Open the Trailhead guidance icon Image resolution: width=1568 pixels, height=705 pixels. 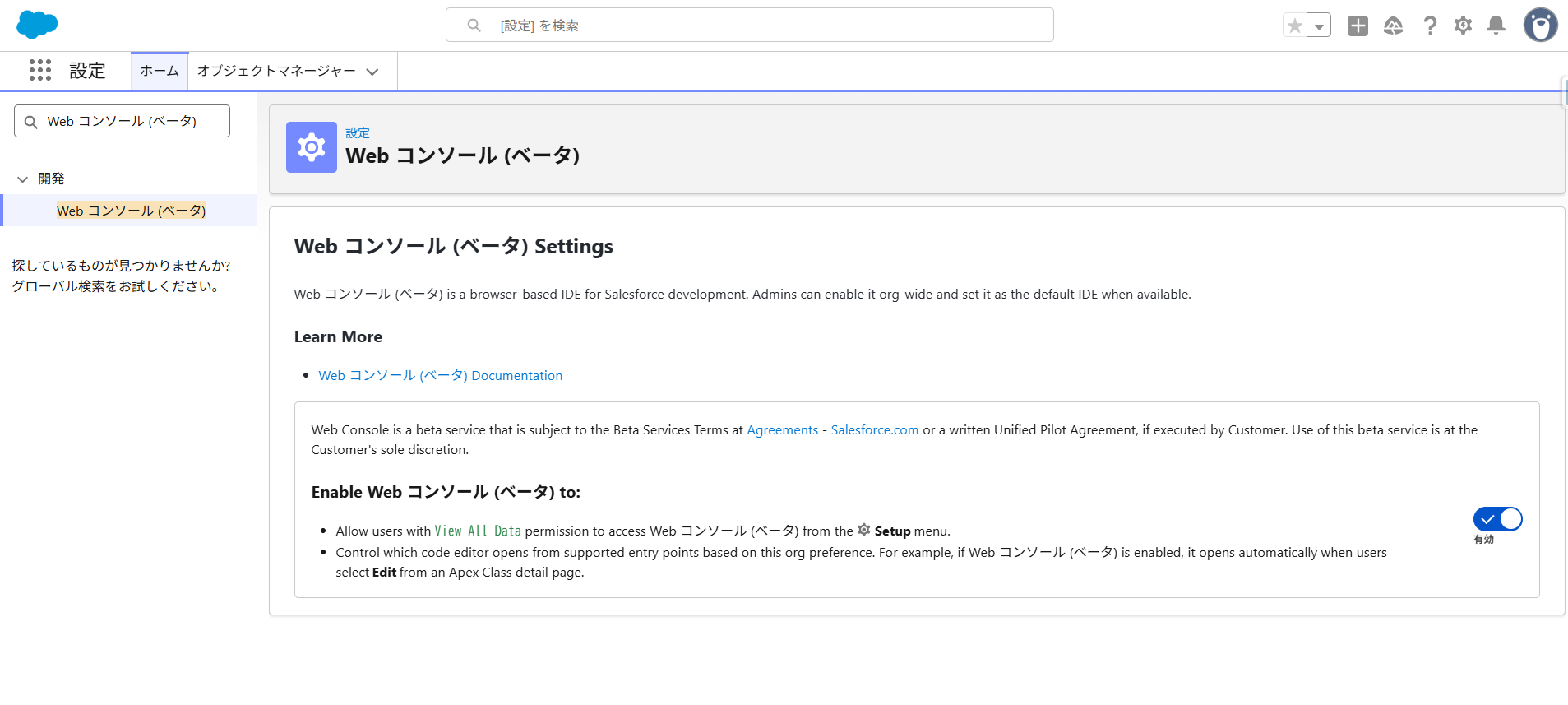click(1393, 26)
